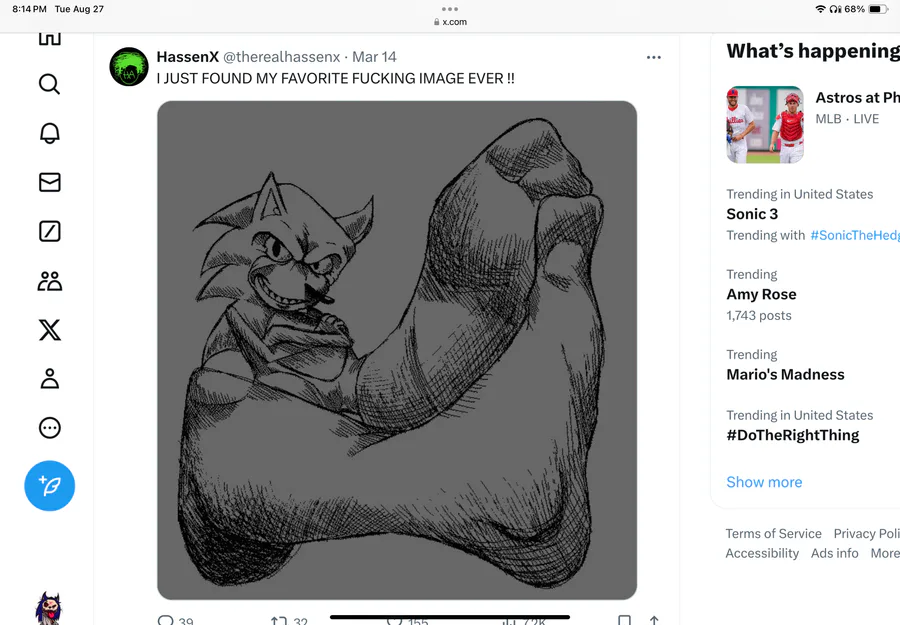Compose a new post with feather button

pos(49,486)
